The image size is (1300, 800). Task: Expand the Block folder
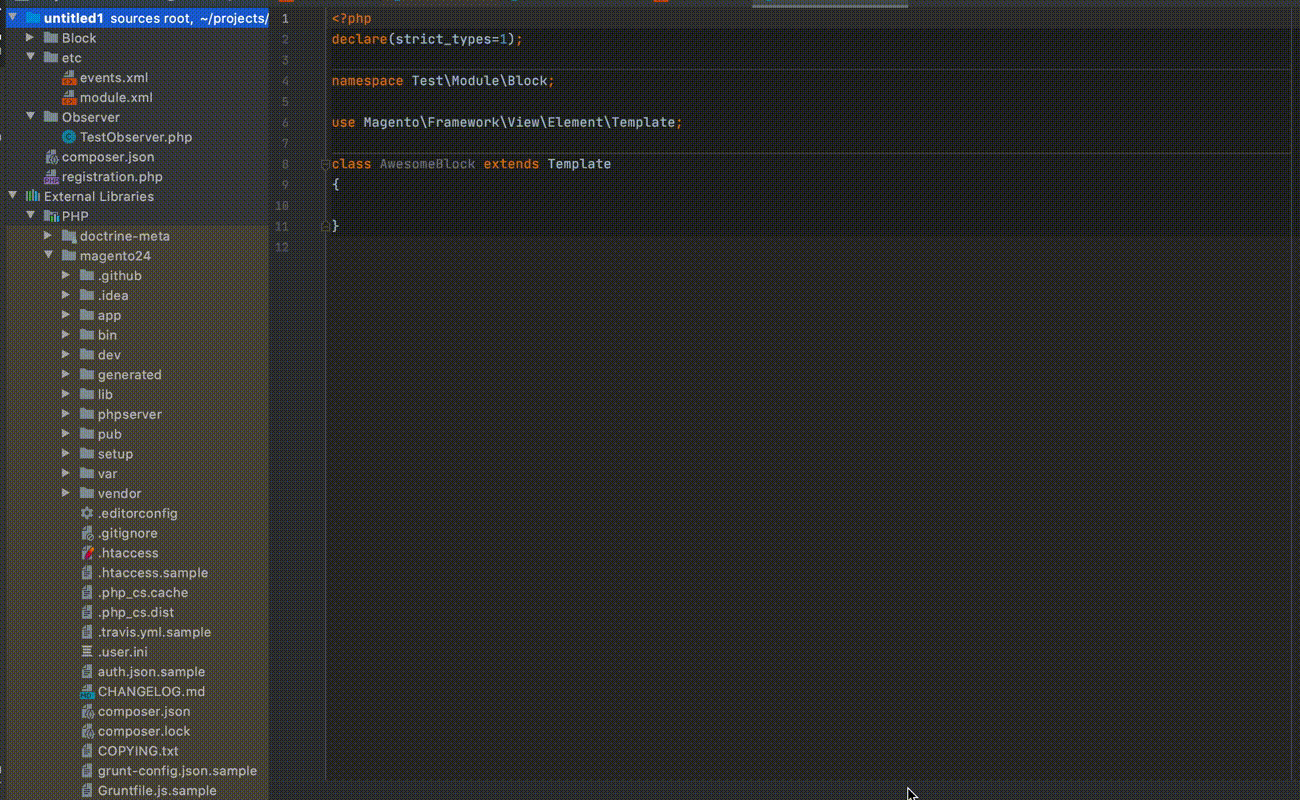[30, 38]
